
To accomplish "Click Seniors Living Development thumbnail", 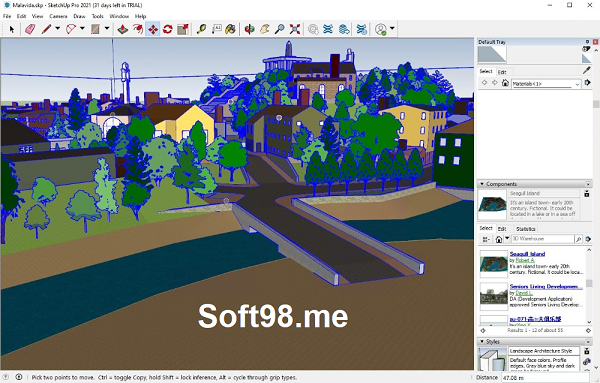I will (x=494, y=296).
